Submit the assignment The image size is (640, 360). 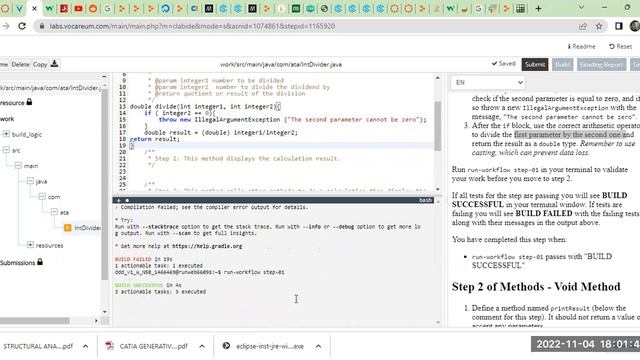point(535,64)
